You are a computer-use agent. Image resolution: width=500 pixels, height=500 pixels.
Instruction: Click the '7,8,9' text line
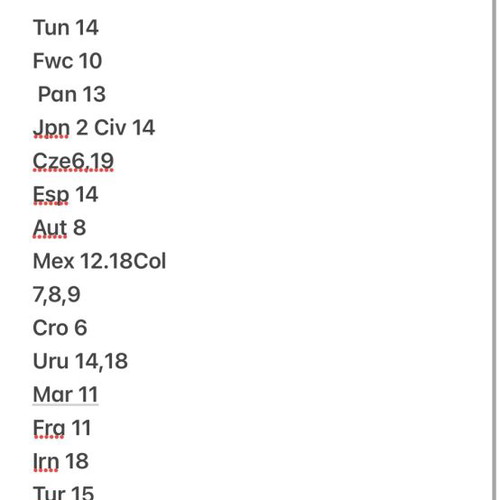point(56,294)
